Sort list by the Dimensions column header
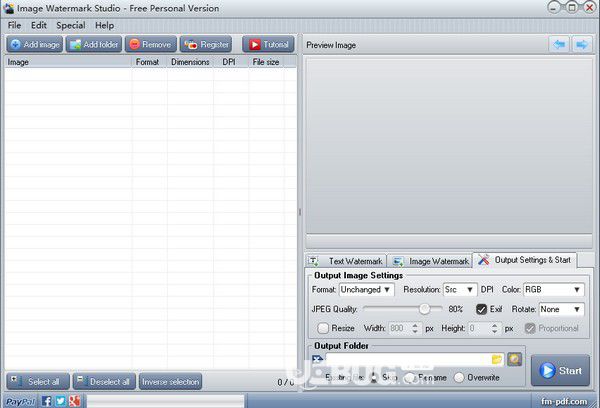 tap(190, 62)
